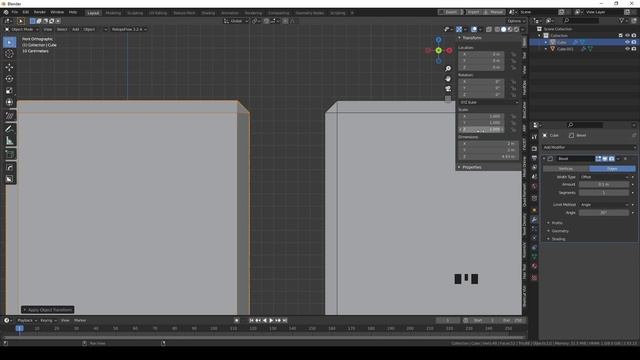Toggle camera view icon in viewport
The height and width of the screenshot is (360, 640).
click(x=448, y=89)
